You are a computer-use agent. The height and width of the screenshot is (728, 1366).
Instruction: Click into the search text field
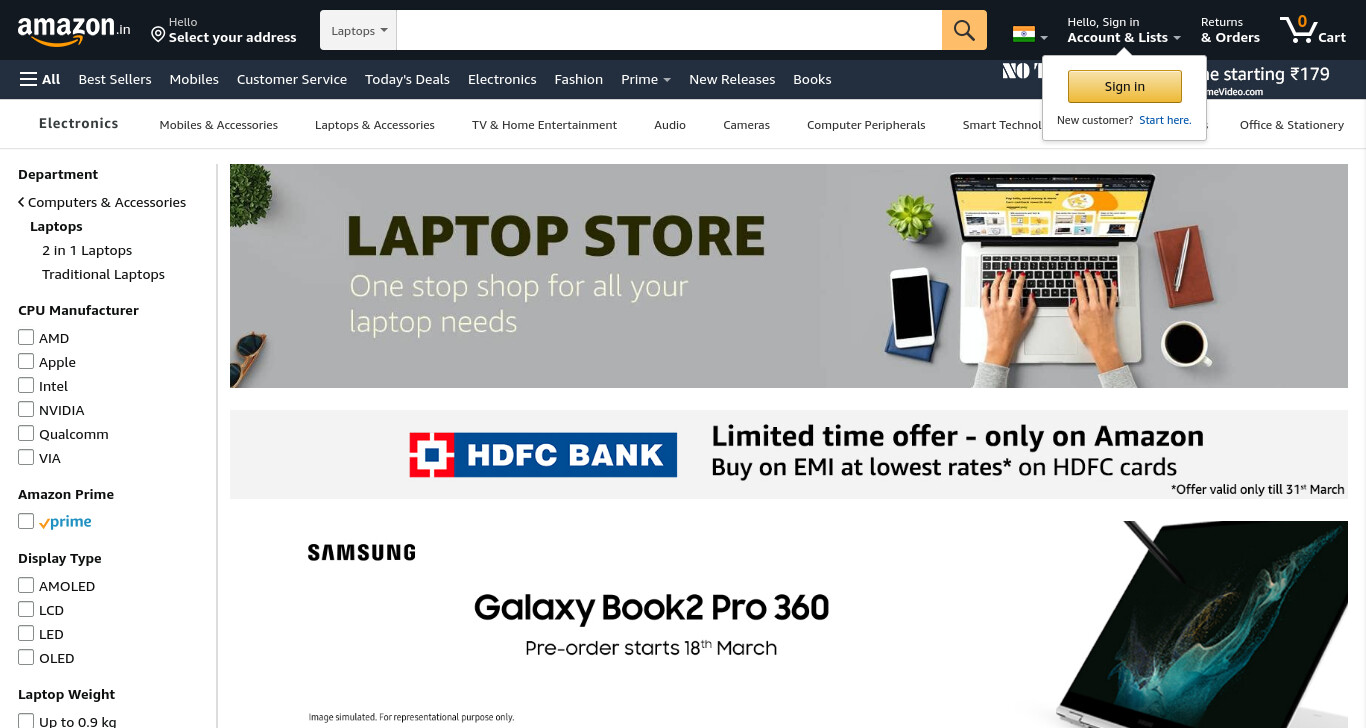pyautogui.click(x=669, y=30)
